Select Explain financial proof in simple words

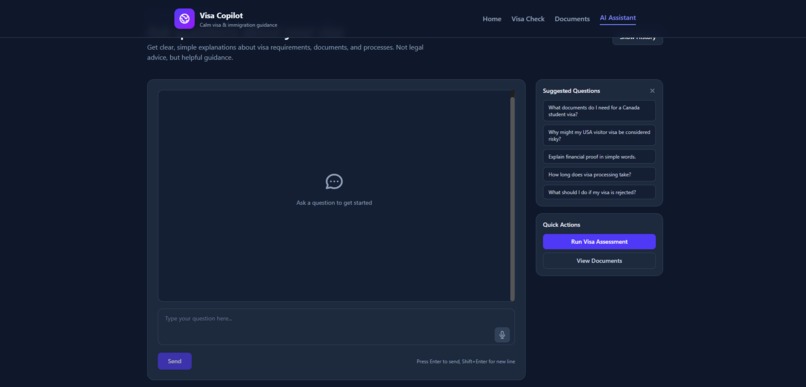tap(599, 157)
